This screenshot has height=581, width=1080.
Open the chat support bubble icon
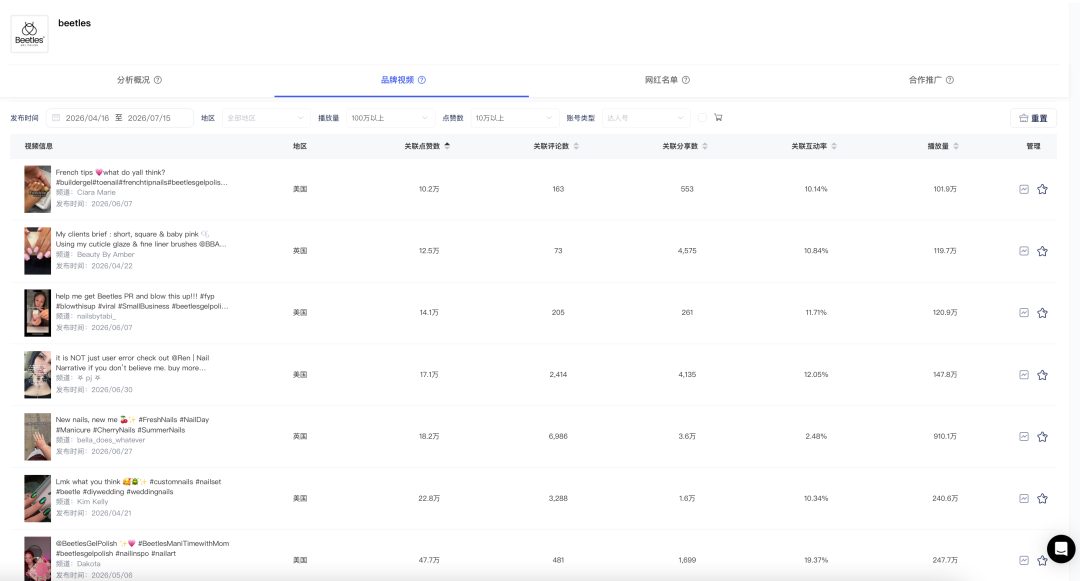1061,549
